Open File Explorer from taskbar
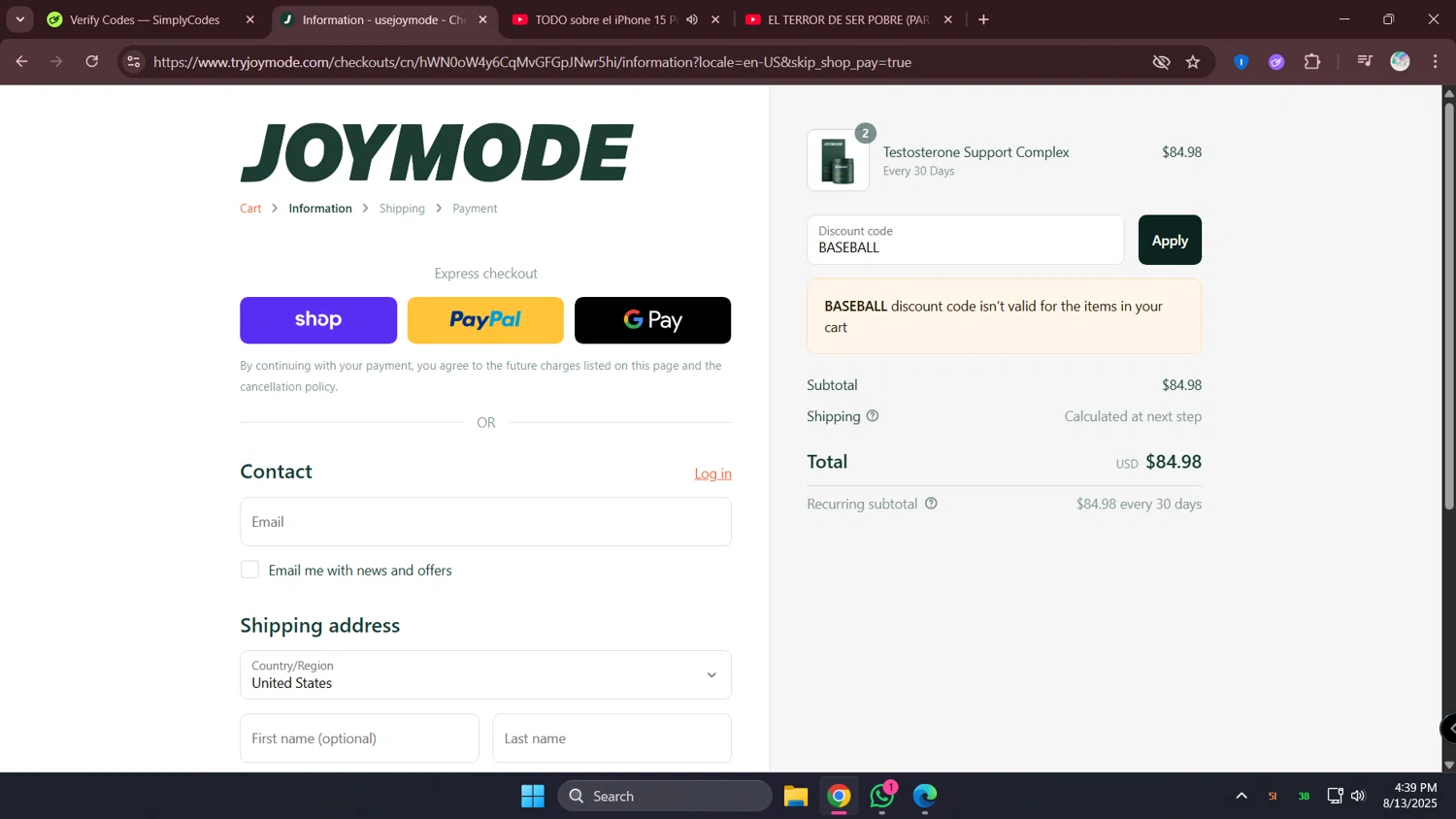 click(796, 796)
